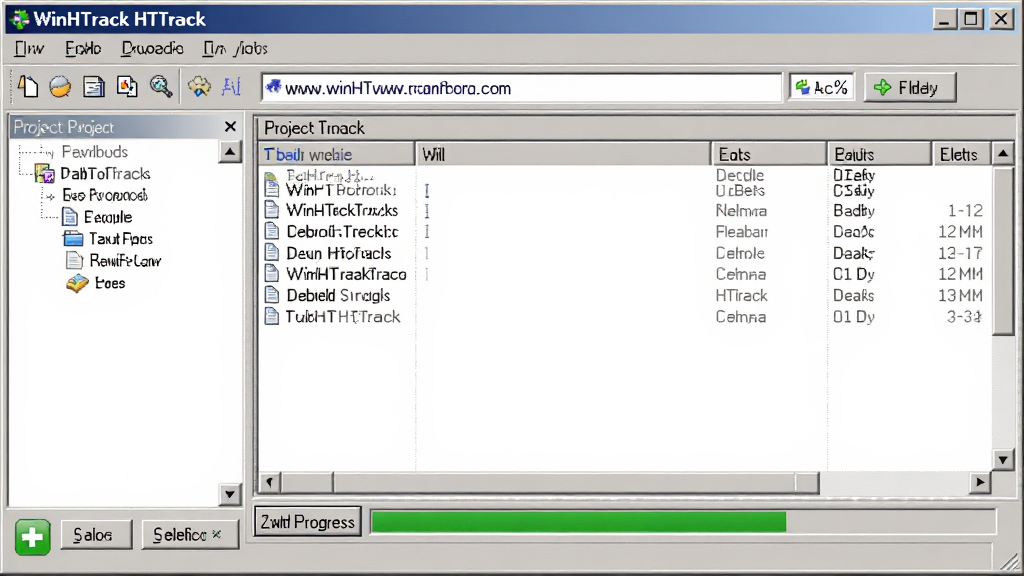Click the HTirack cell in Eots column
The width and height of the screenshot is (1024, 576).
point(741,295)
